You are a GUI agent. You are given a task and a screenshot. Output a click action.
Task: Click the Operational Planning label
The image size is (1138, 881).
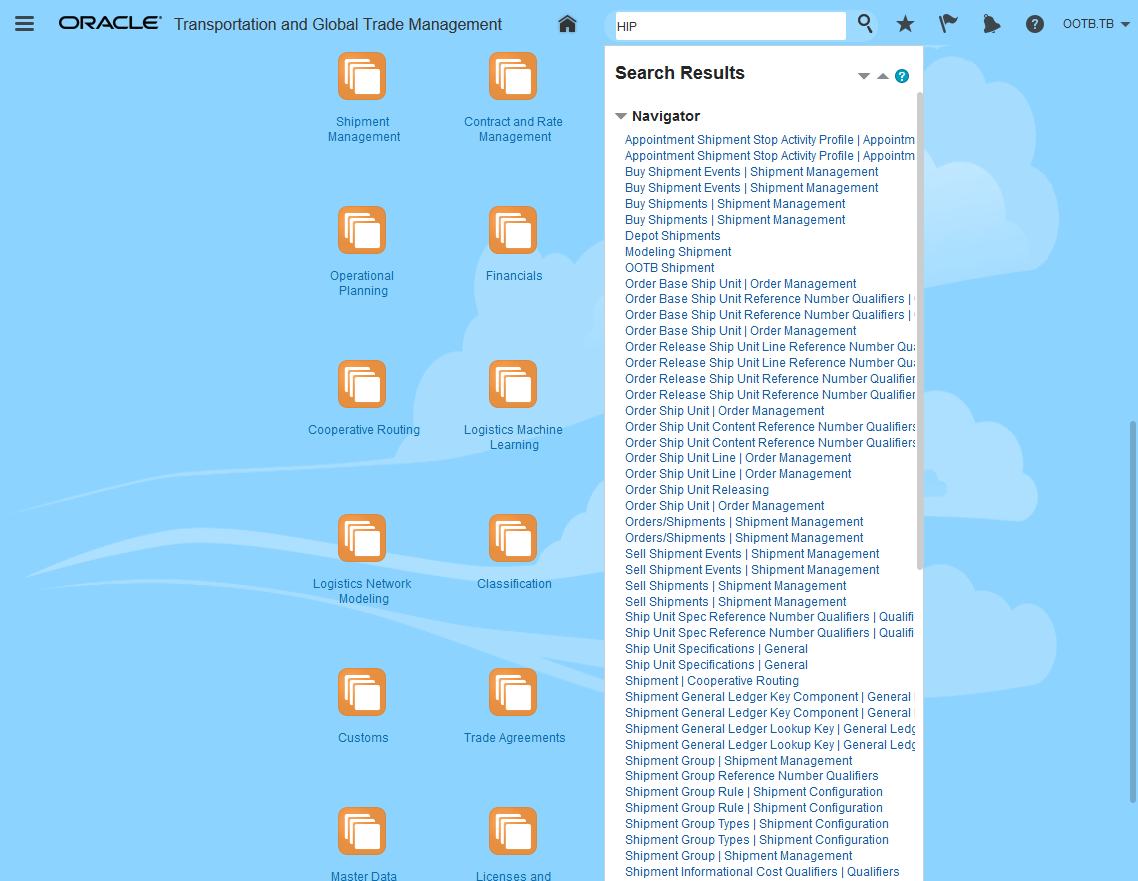tap(362, 283)
